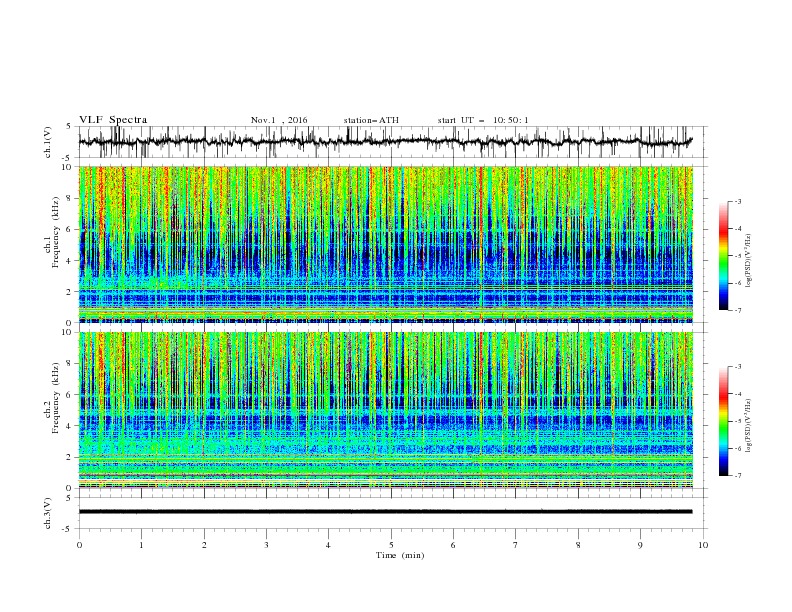Click tick label "2" on the Time axis

[204, 545]
